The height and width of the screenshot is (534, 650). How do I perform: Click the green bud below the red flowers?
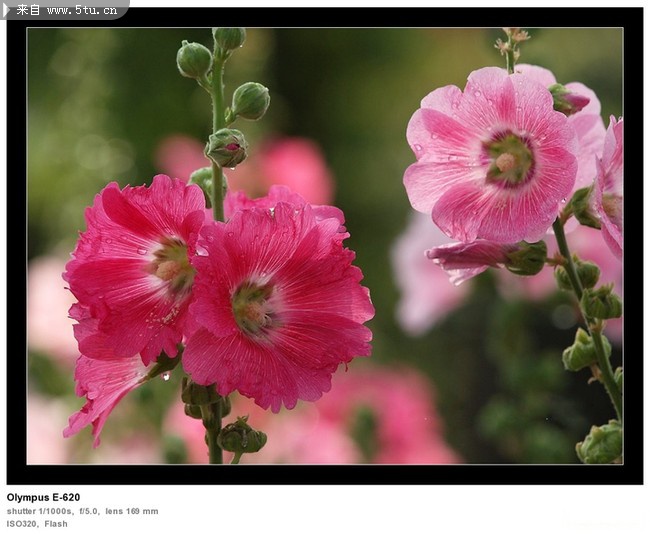point(241,436)
